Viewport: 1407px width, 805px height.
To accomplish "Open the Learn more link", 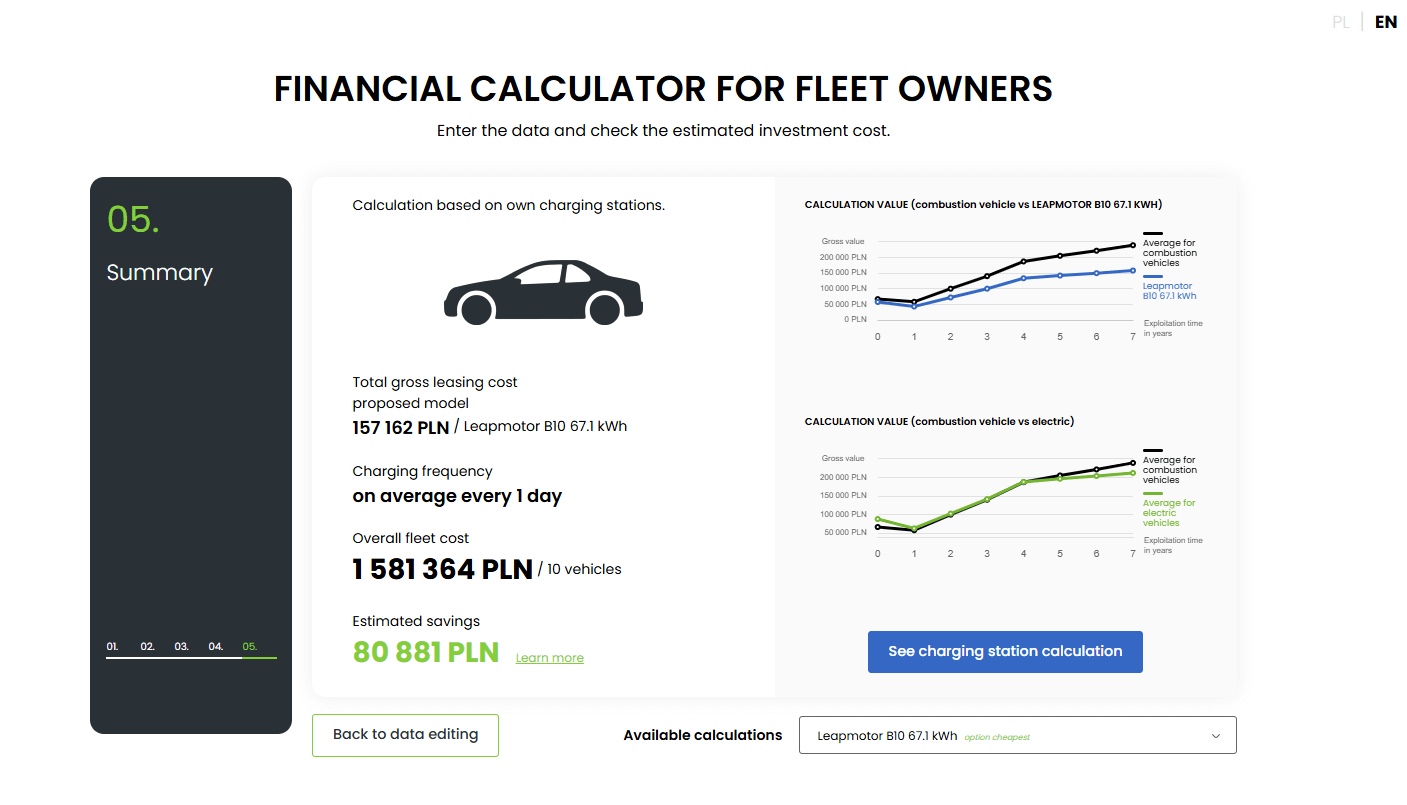I will [549, 658].
